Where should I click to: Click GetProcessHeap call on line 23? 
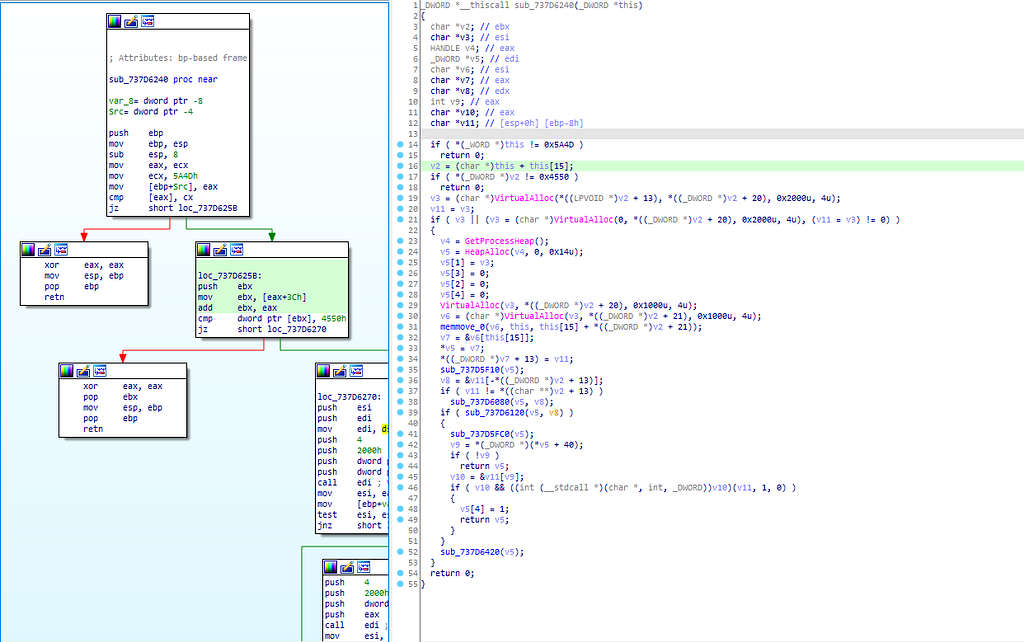(x=499, y=241)
